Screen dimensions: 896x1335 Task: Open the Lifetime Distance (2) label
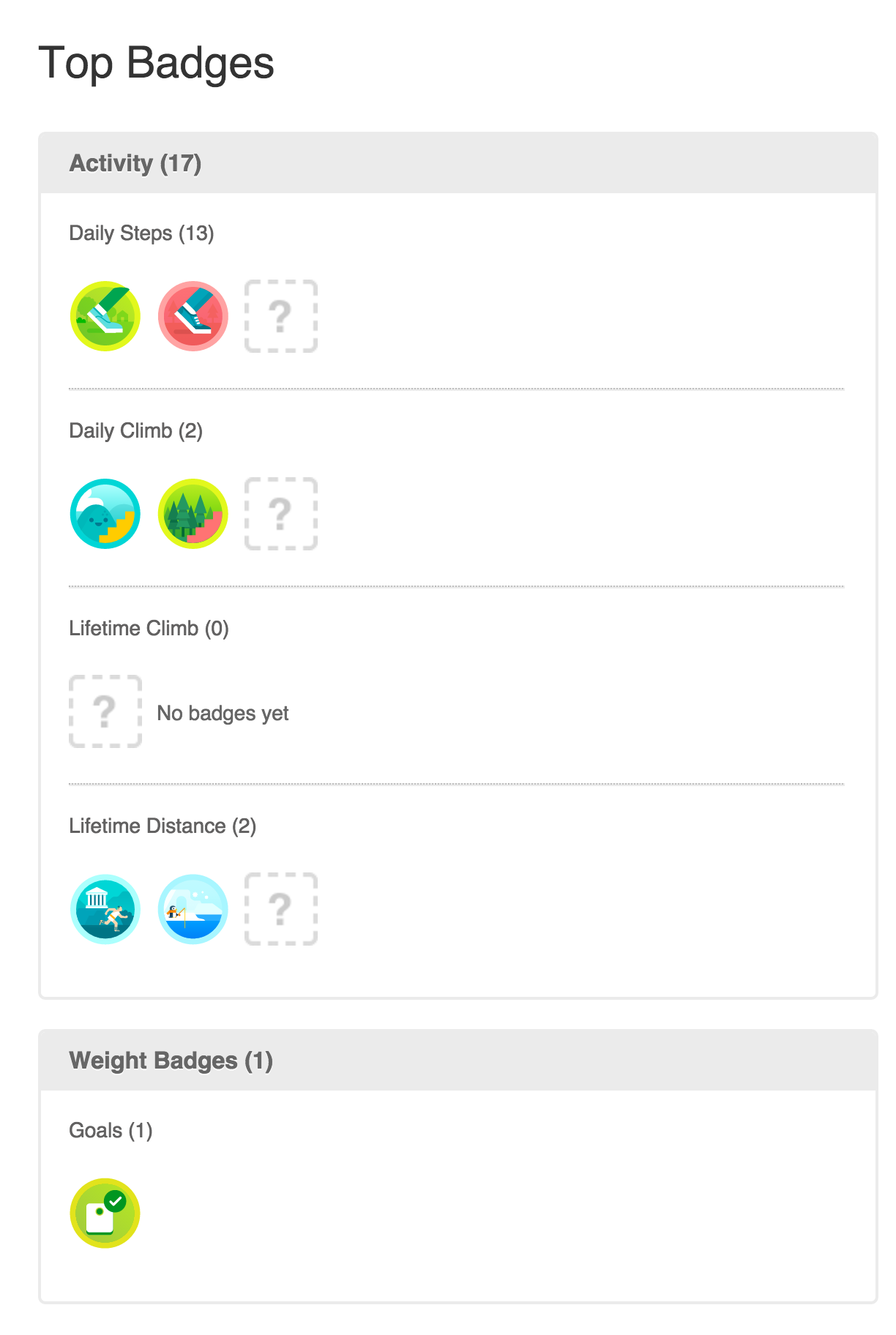(x=163, y=826)
